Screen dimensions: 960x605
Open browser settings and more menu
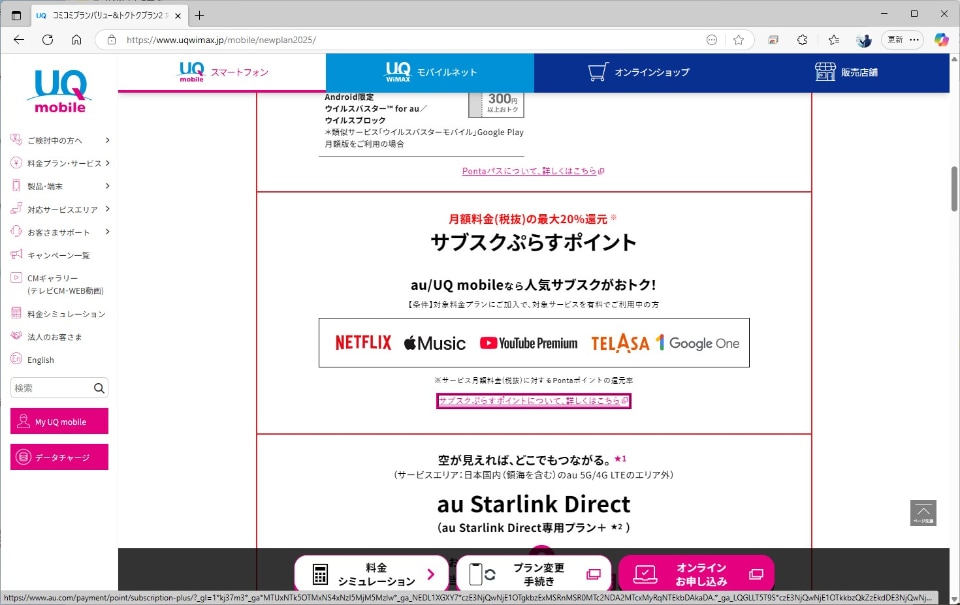pos(914,40)
